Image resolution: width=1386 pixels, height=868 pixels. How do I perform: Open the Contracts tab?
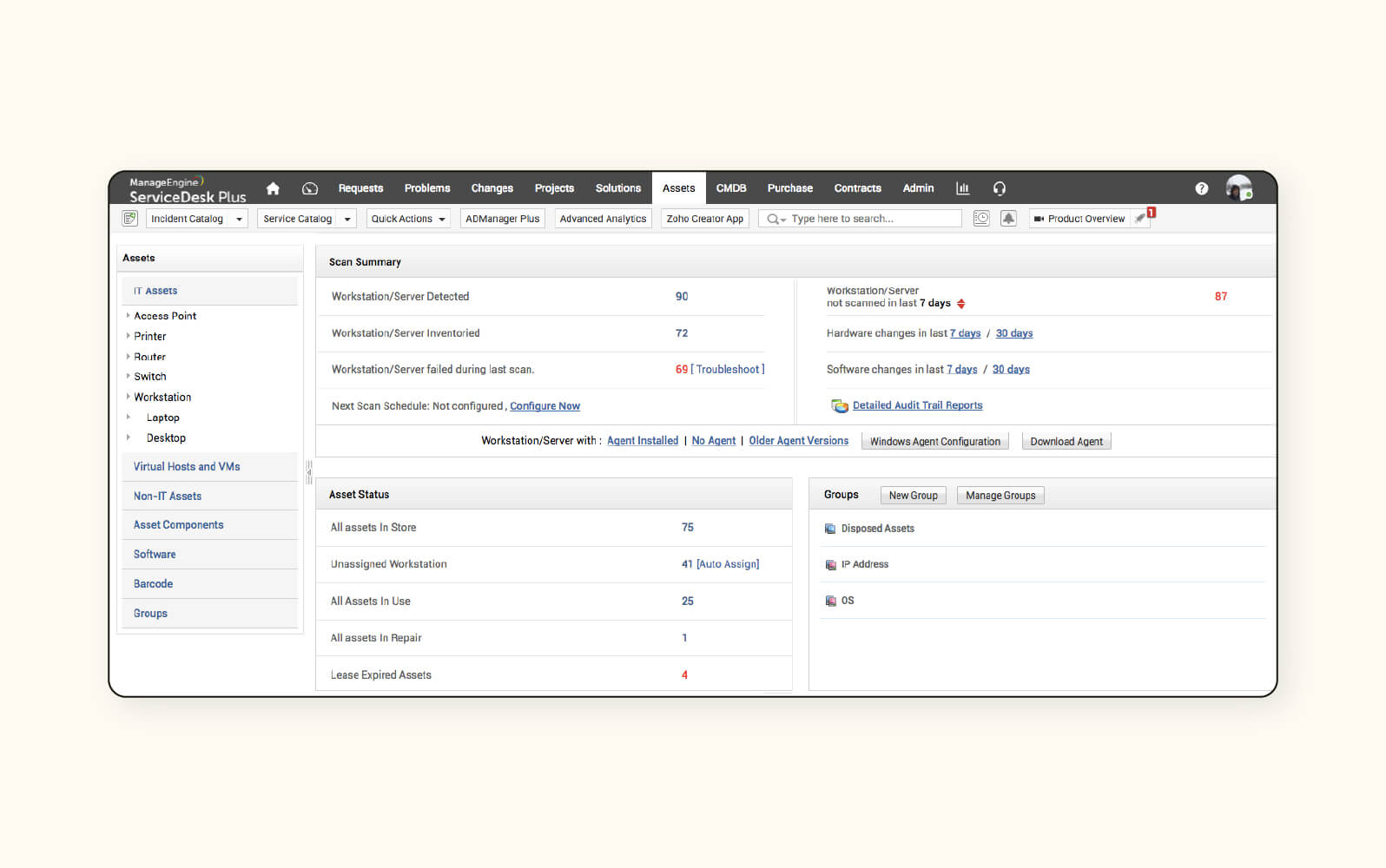pos(858,188)
